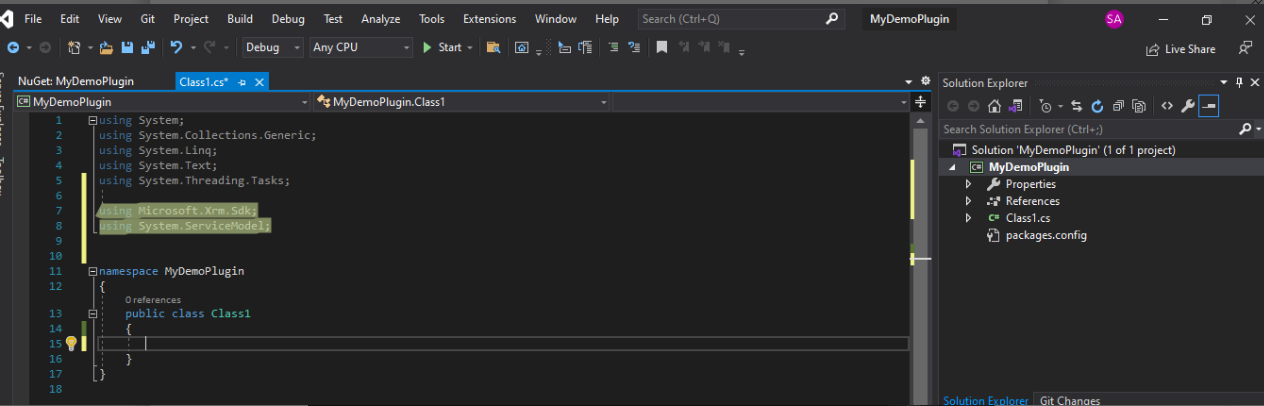
Task: Open the Git menu
Action: (x=146, y=19)
